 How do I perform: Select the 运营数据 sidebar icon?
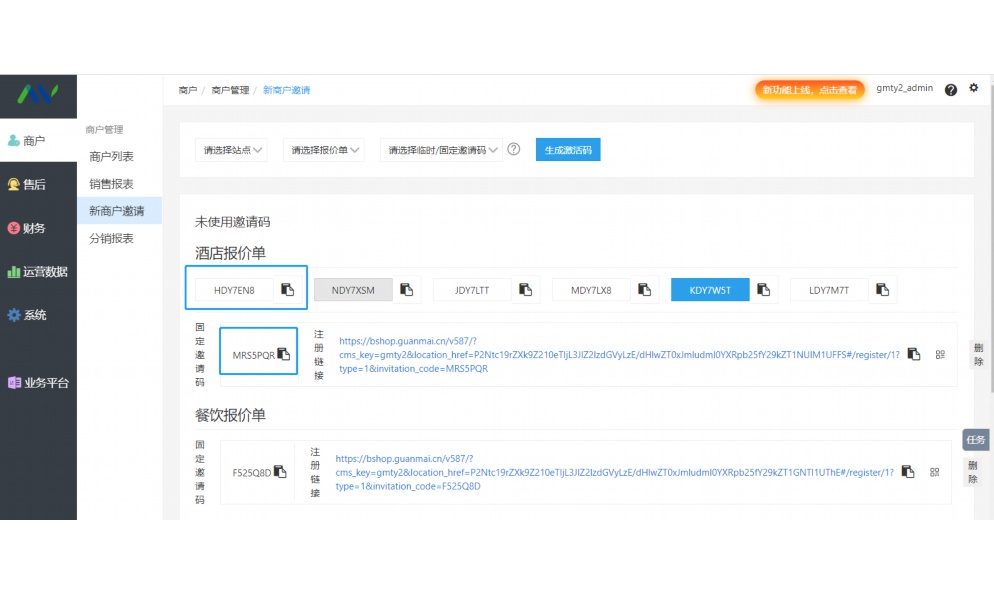(40, 271)
